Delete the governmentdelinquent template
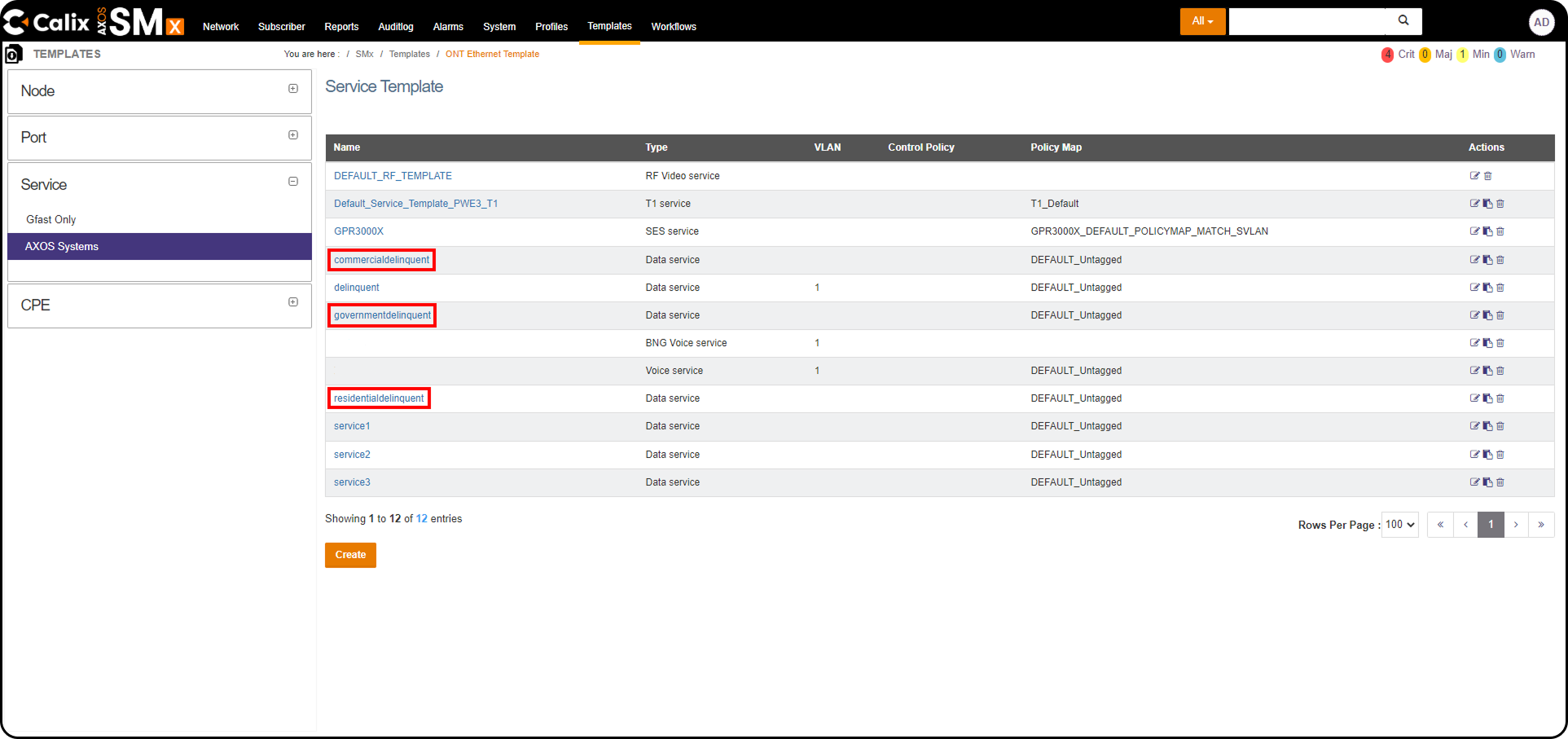 (x=1500, y=315)
